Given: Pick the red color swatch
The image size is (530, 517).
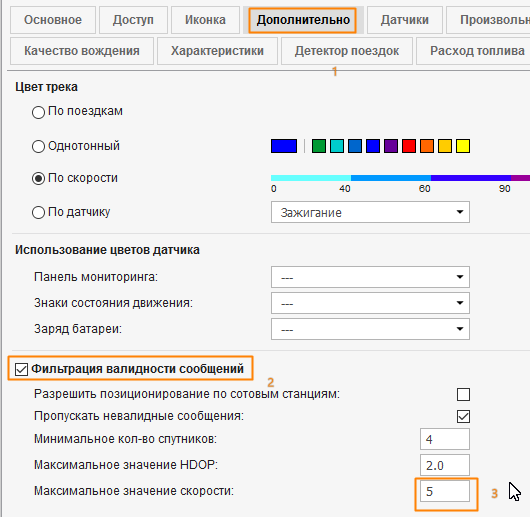Looking at the screenshot, I should tap(409, 146).
